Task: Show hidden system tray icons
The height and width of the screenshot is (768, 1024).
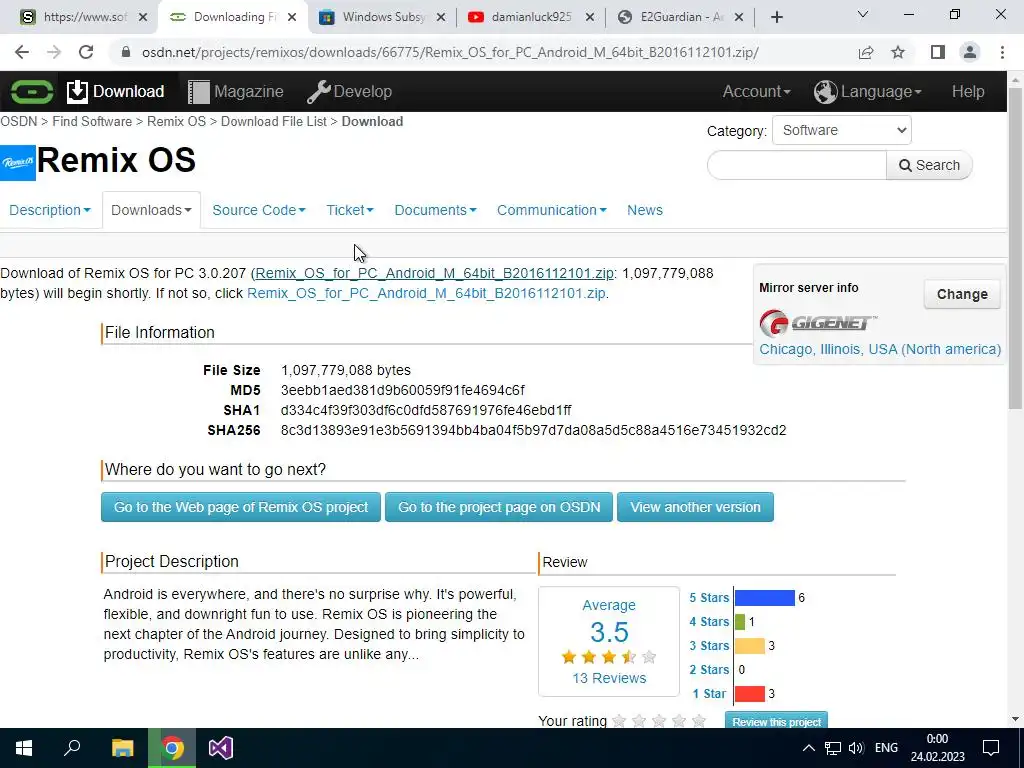Action: pos(808,748)
